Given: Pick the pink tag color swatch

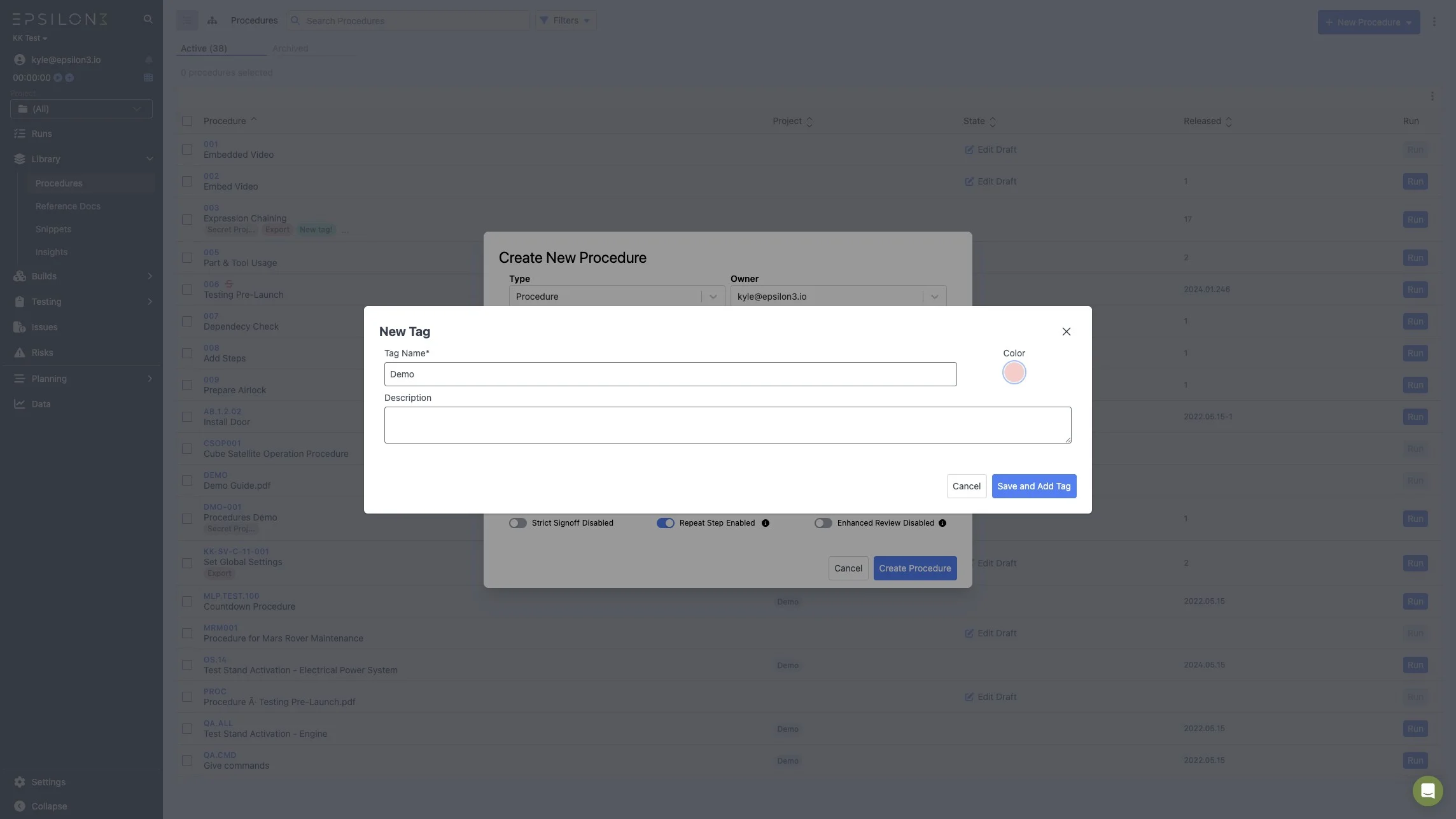Looking at the screenshot, I should [x=1014, y=372].
